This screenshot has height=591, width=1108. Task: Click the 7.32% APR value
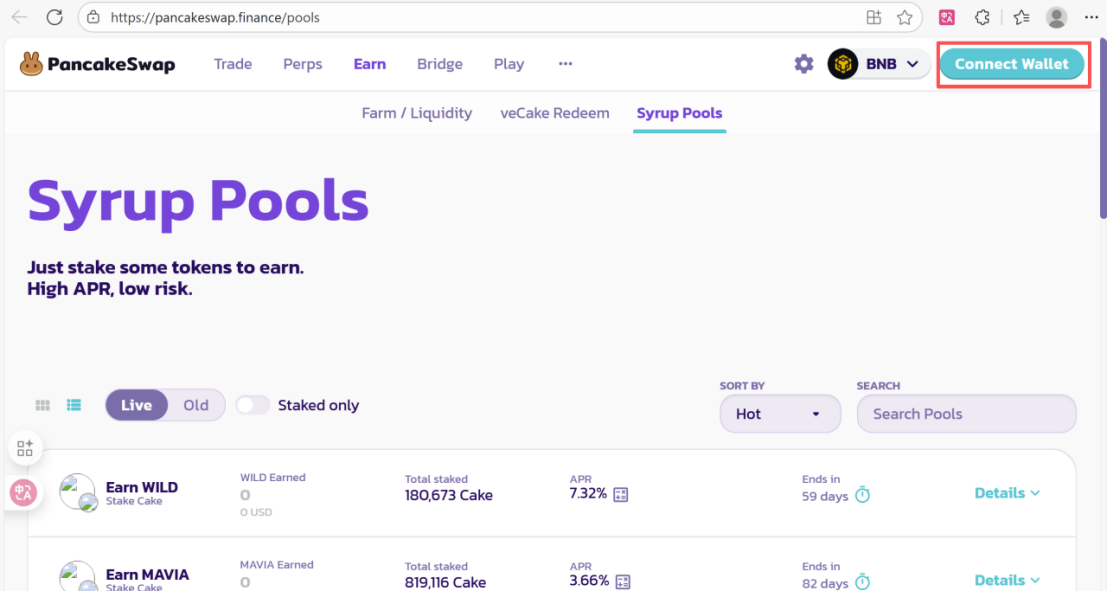588,493
